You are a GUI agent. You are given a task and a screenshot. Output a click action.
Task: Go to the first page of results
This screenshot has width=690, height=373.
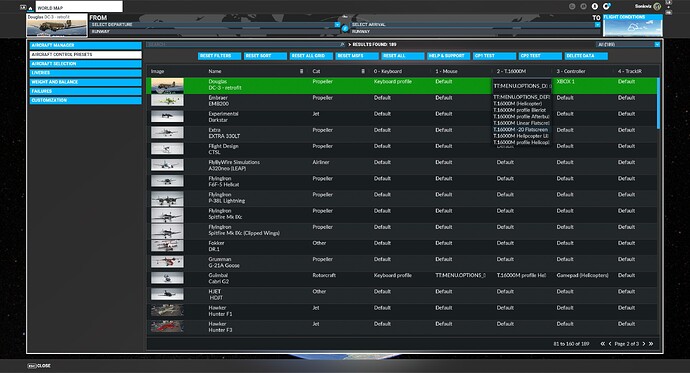click(602, 344)
